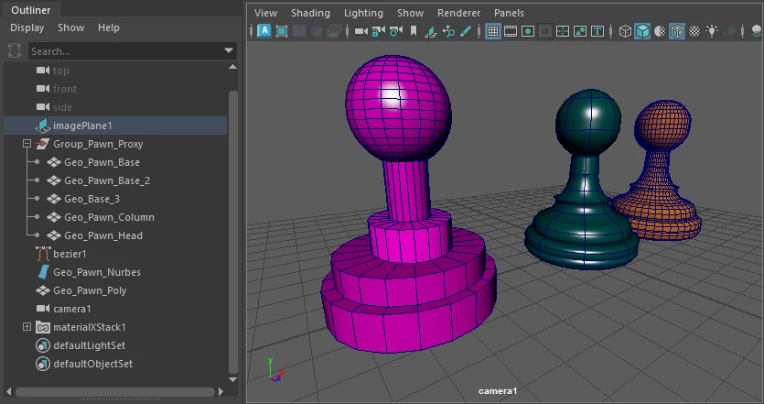Click the film gate icon

click(510, 31)
